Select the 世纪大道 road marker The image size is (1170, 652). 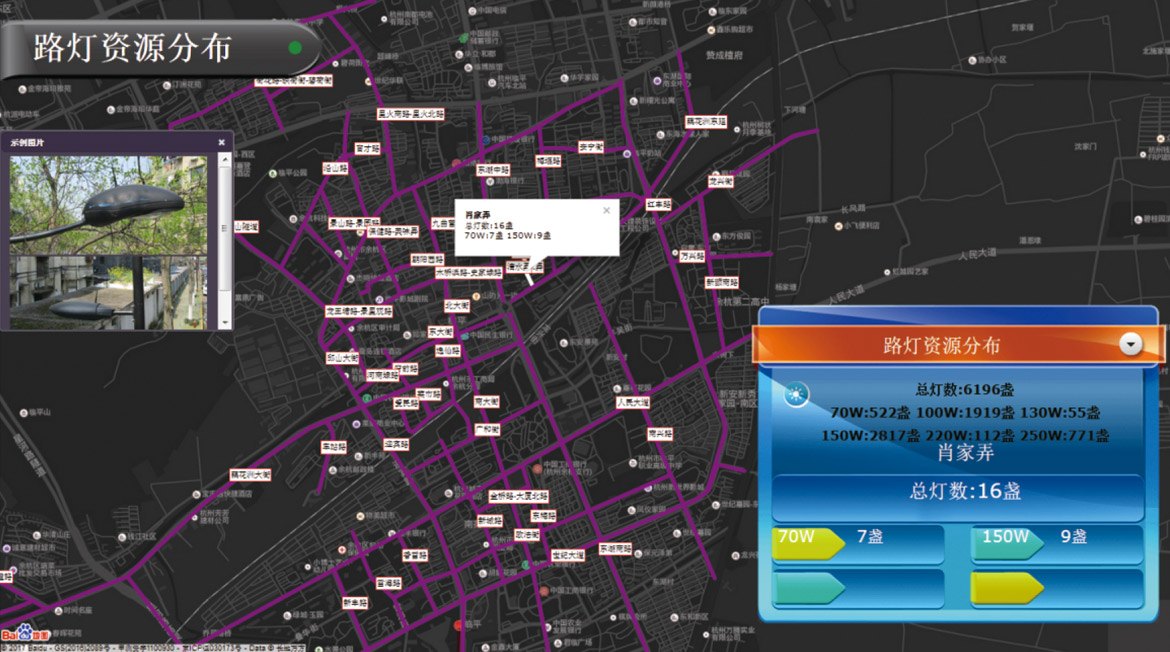(x=567, y=554)
